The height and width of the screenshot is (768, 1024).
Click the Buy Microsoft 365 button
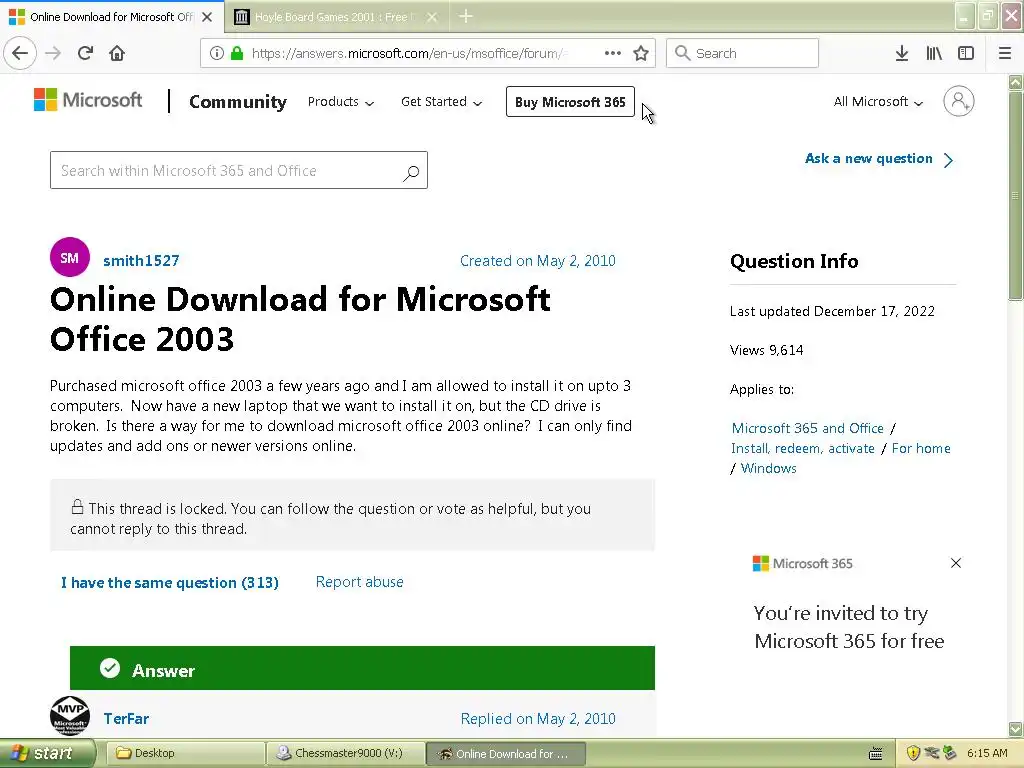click(570, 102)
